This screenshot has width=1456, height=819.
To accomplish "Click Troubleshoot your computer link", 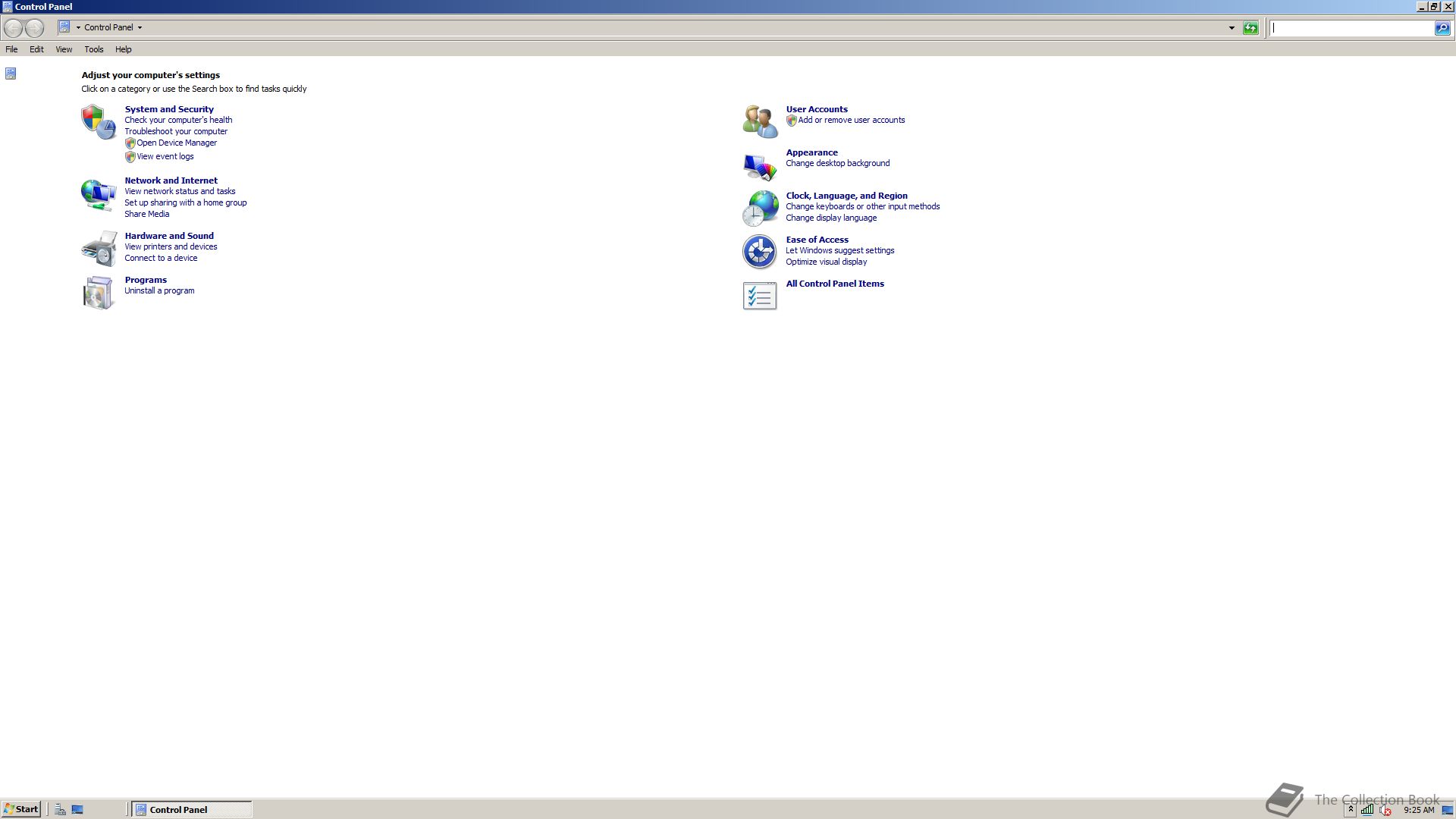I will (x=176, y=131).
